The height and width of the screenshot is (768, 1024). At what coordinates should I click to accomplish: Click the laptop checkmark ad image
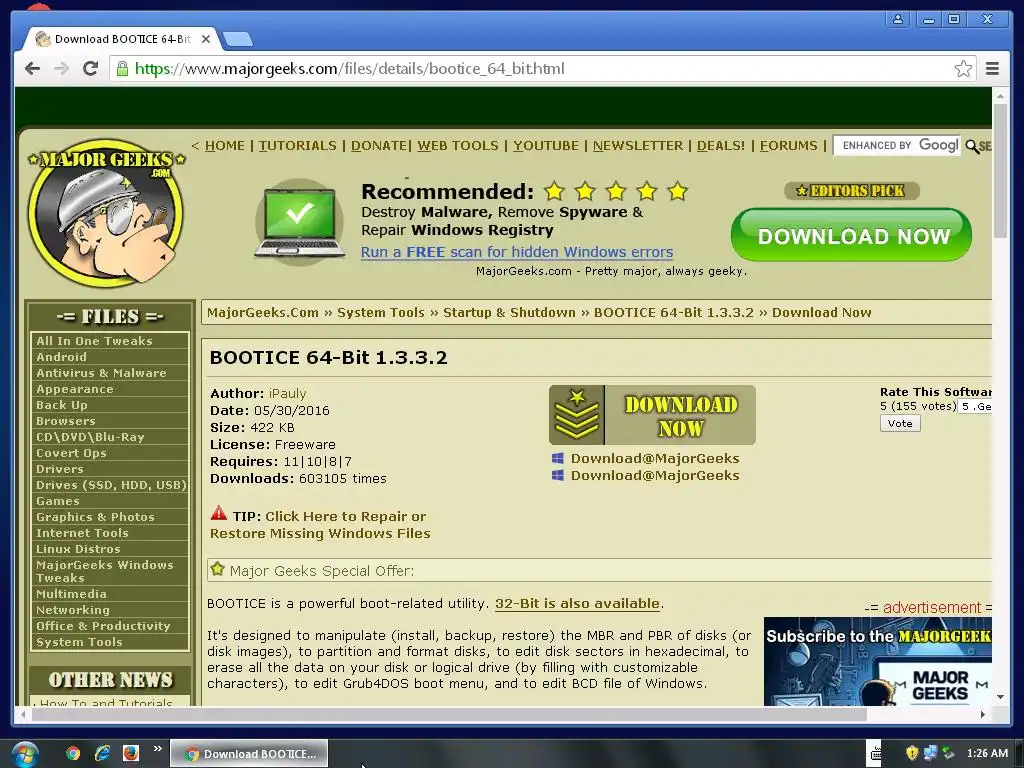point(300,222)
